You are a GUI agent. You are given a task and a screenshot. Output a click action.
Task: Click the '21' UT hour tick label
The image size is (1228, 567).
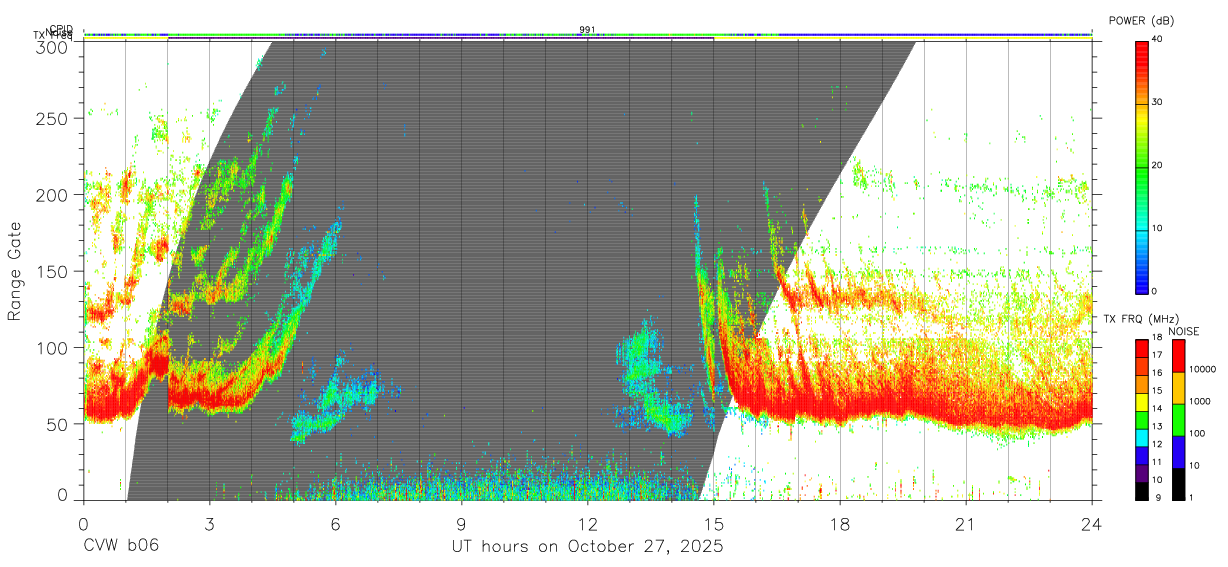pyautogui.click(x=966, y=524)
